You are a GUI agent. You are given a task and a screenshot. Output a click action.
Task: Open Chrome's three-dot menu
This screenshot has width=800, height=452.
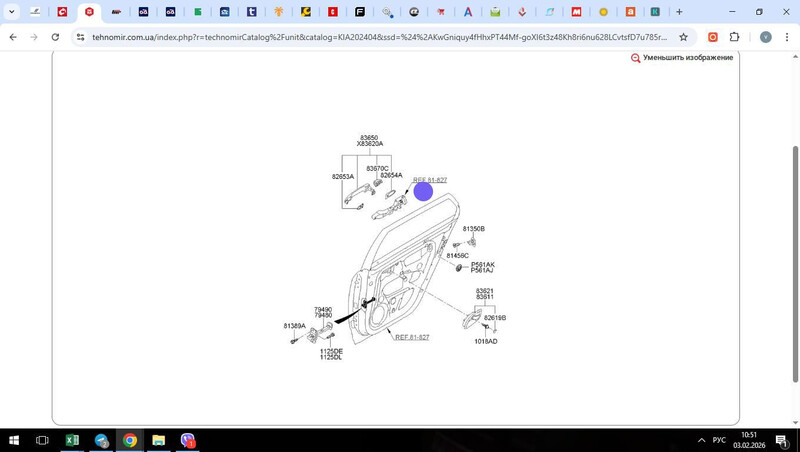(787, 37)
